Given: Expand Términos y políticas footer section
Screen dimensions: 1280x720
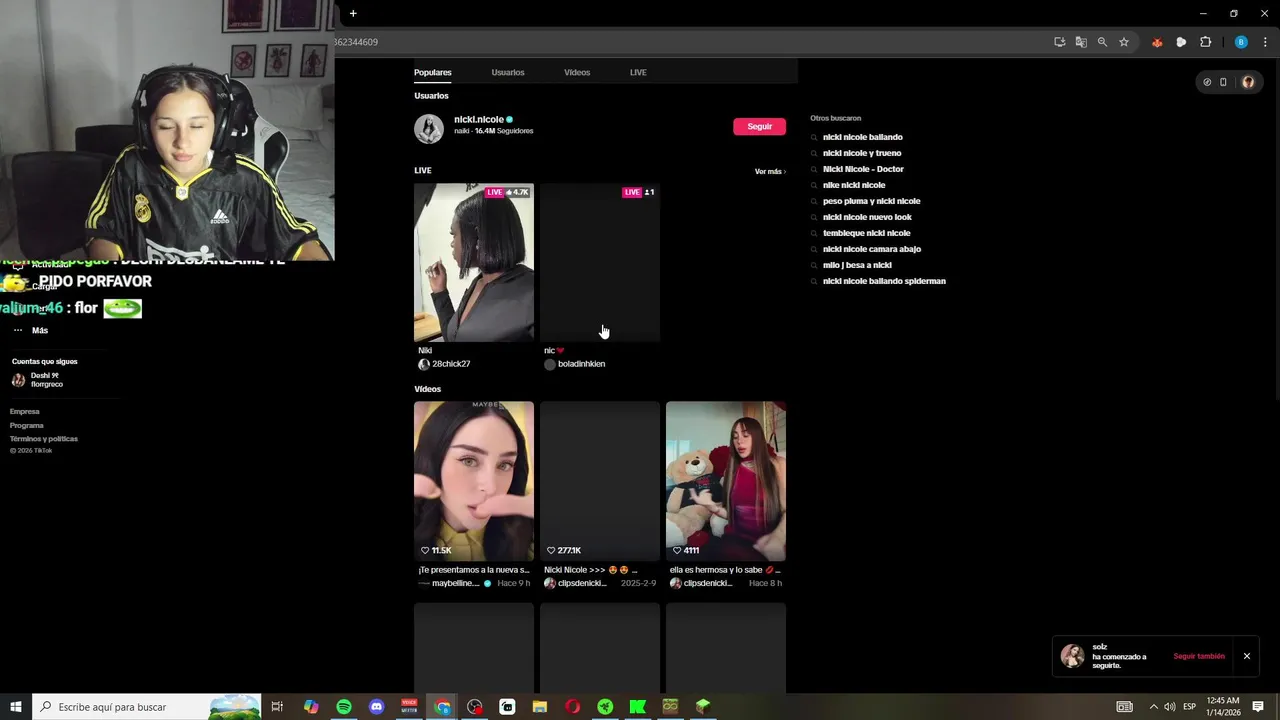Looking at the screenshot, I should coord(44,439).
